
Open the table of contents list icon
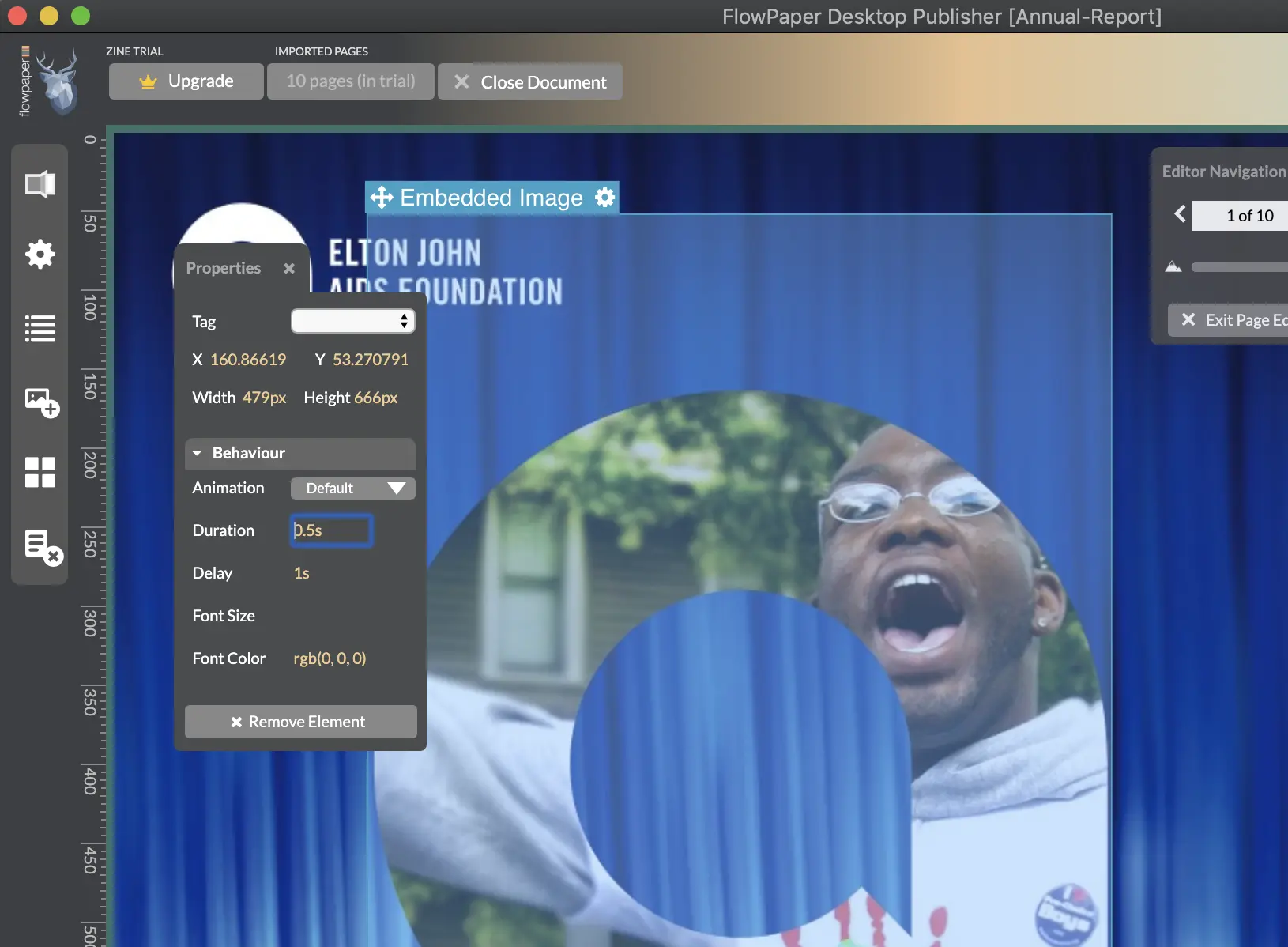40,328
